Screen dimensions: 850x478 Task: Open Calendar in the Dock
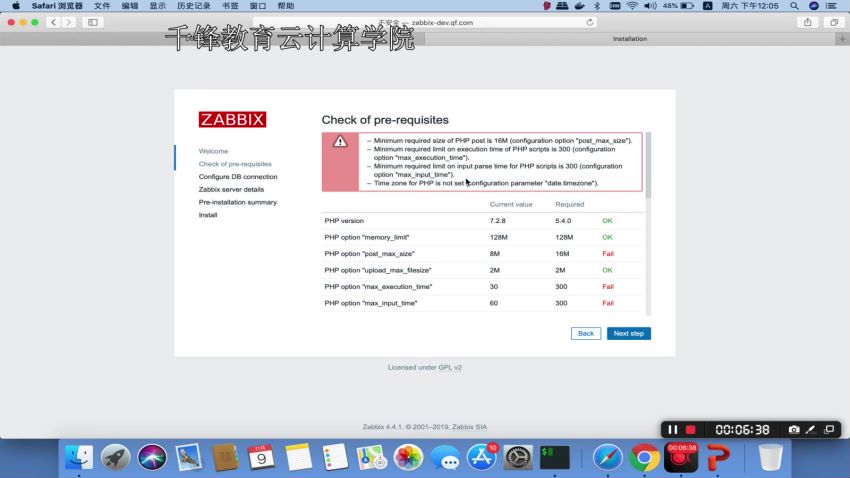(261, 457)
